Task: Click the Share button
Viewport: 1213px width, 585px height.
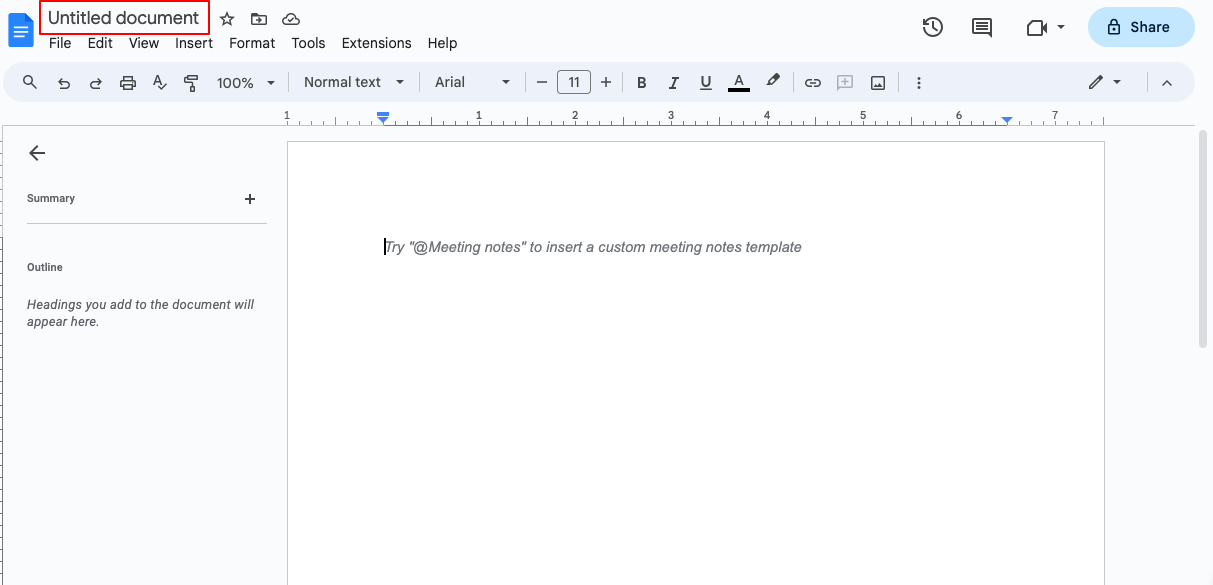Action: point(1141,27)
